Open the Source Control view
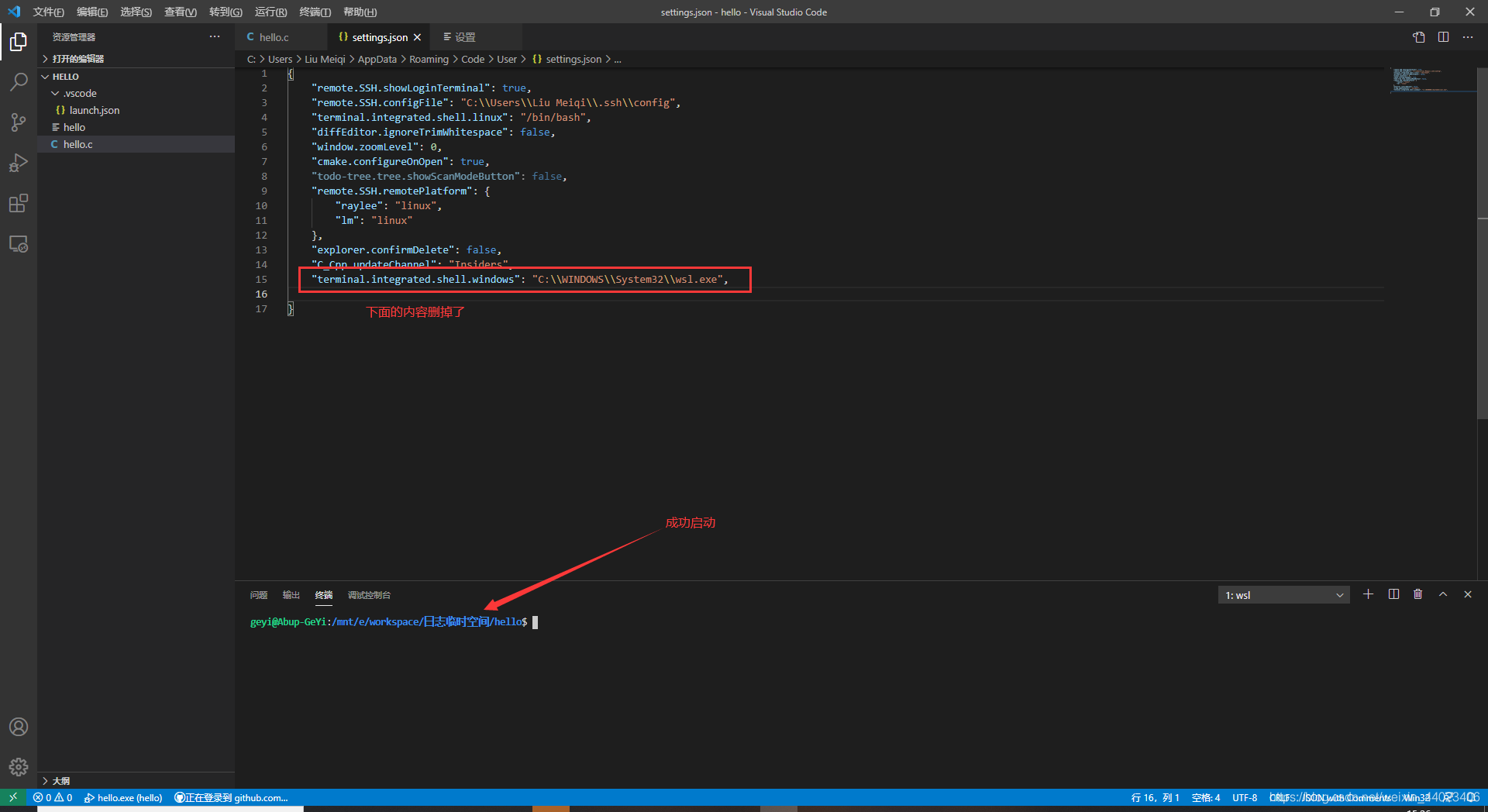This screenshot has height=812, width=1488. (x=19, y=122)
